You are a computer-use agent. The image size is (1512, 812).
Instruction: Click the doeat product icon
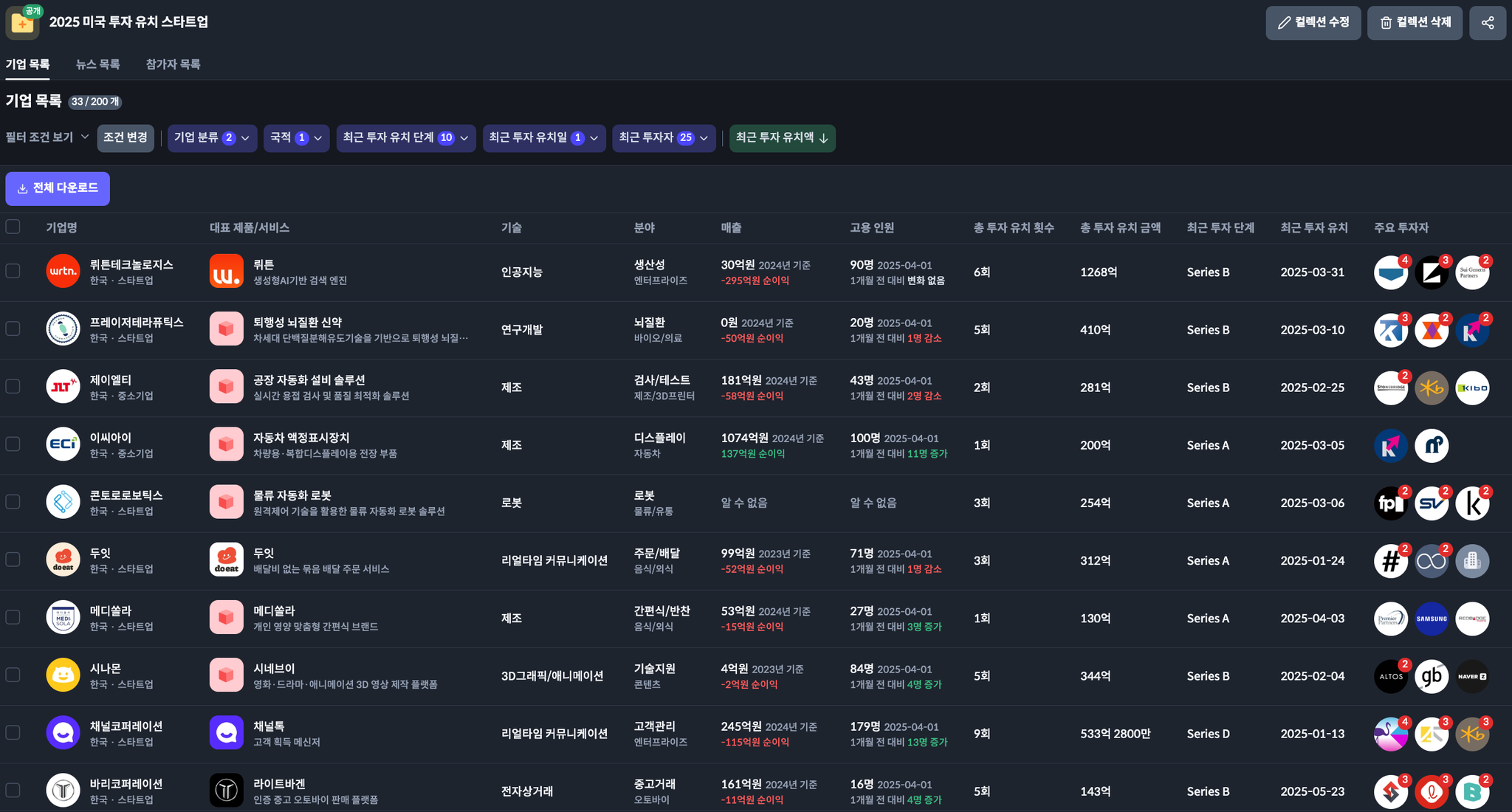click(226, 560)
